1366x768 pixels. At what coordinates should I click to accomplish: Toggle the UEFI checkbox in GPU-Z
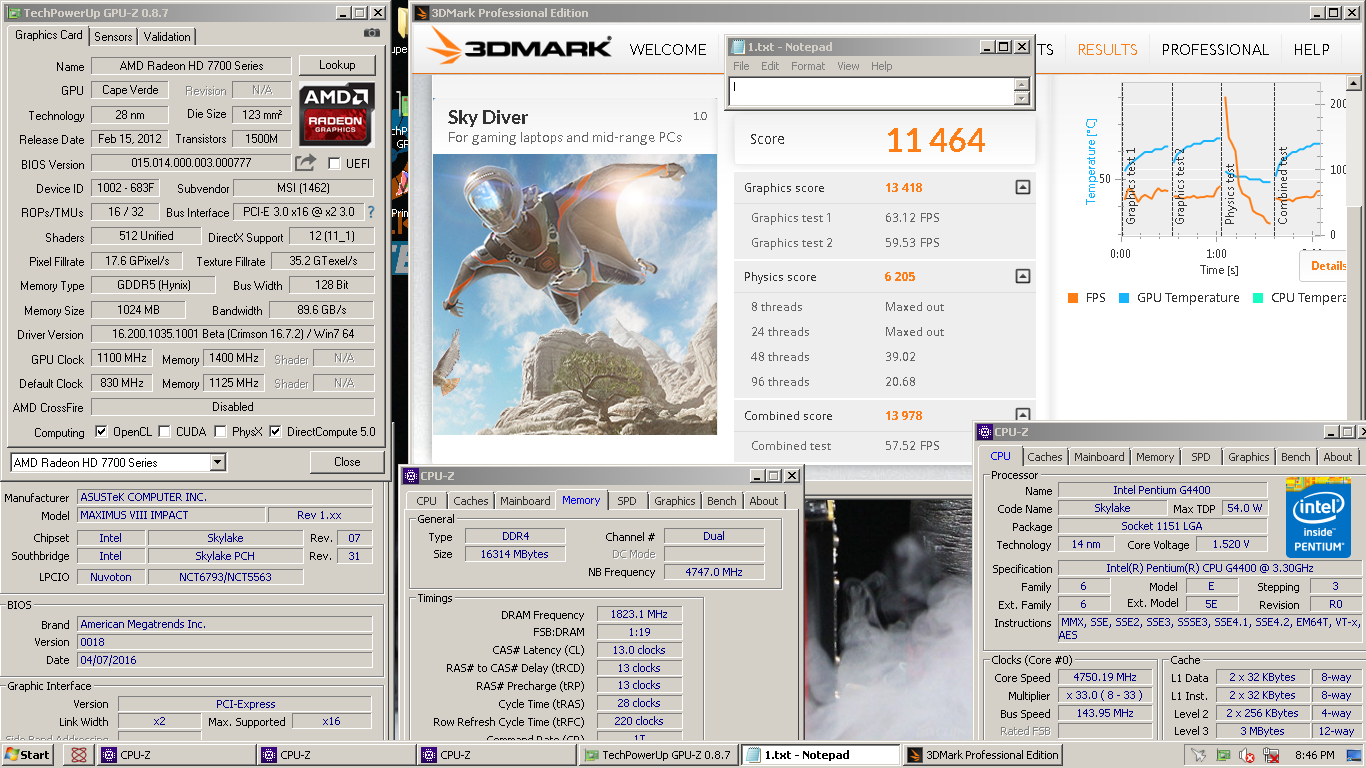(334, 163)
